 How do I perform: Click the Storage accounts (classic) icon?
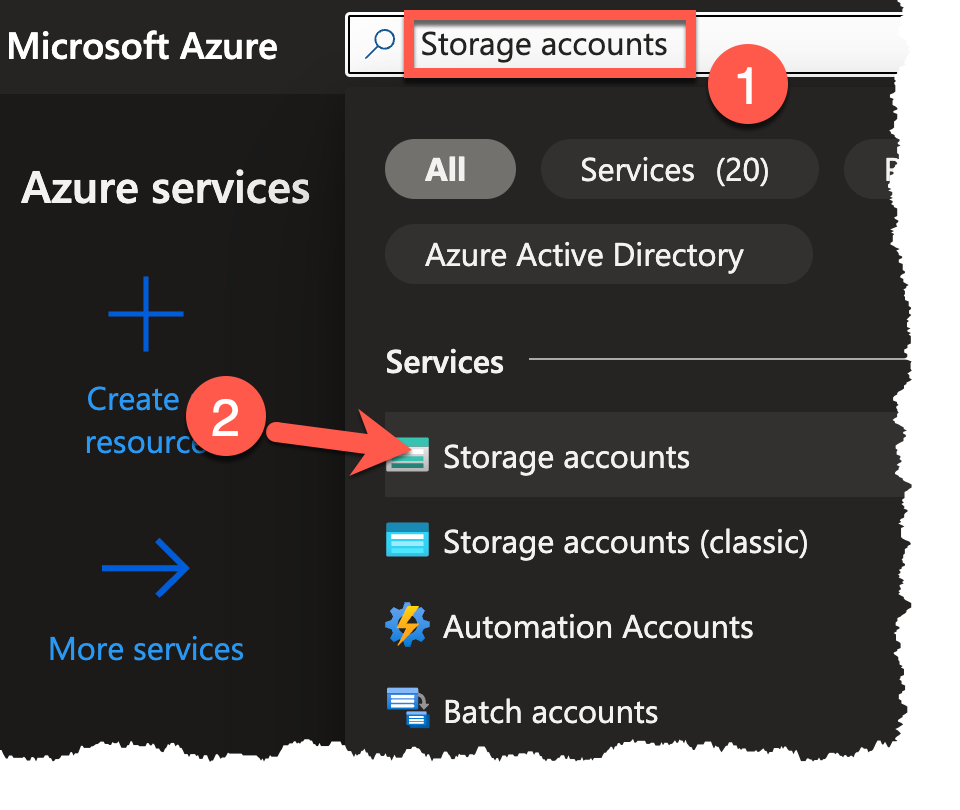[x=407, y=541]
